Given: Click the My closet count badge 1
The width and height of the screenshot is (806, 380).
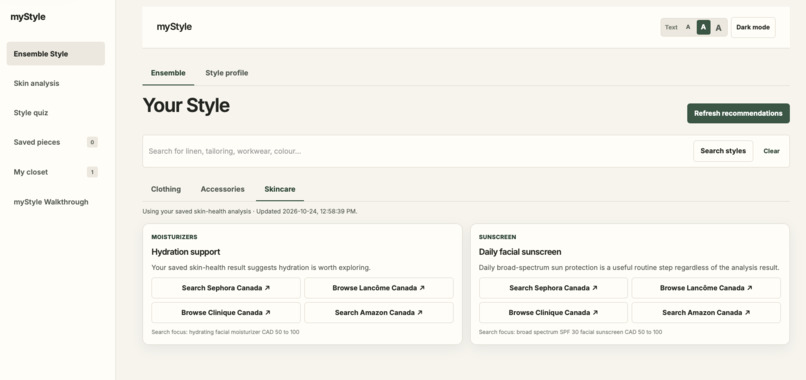Looking at the screenshot, I should (x=92, y=172).
